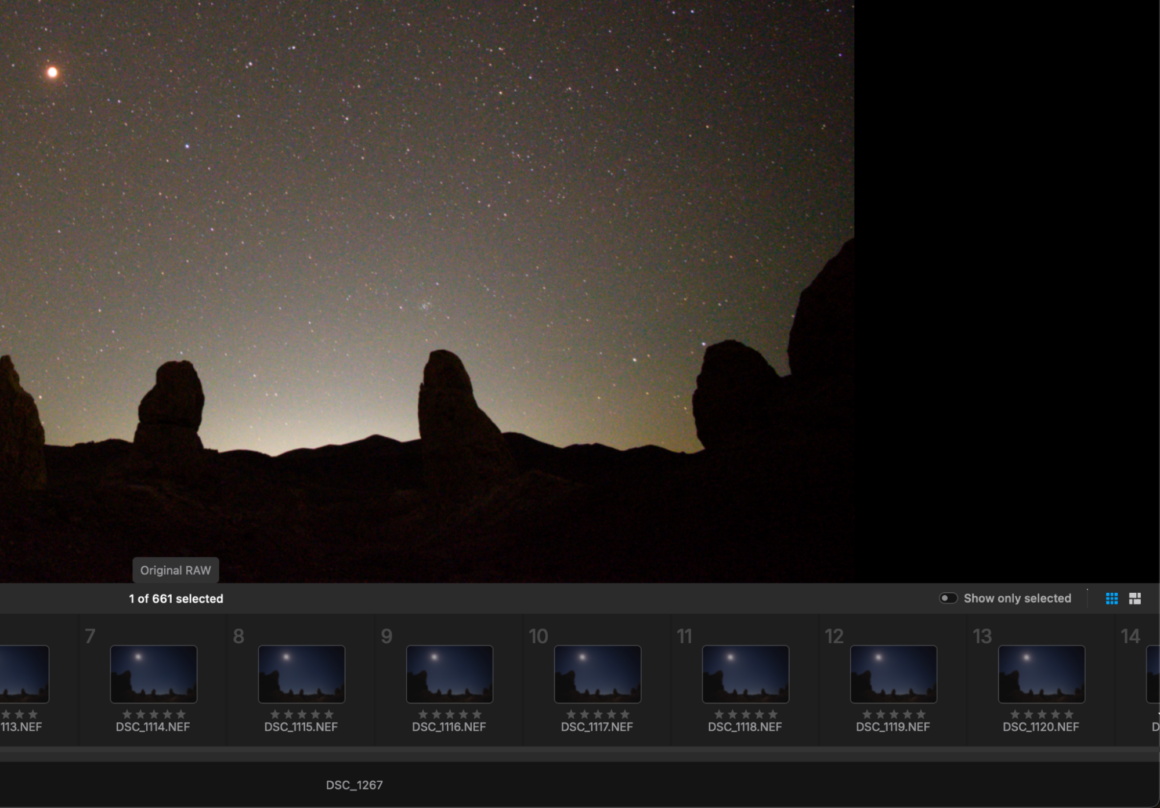
Task: Select the DSC_1114.NEF thumbnail
Action: click(x=153, y=674)
